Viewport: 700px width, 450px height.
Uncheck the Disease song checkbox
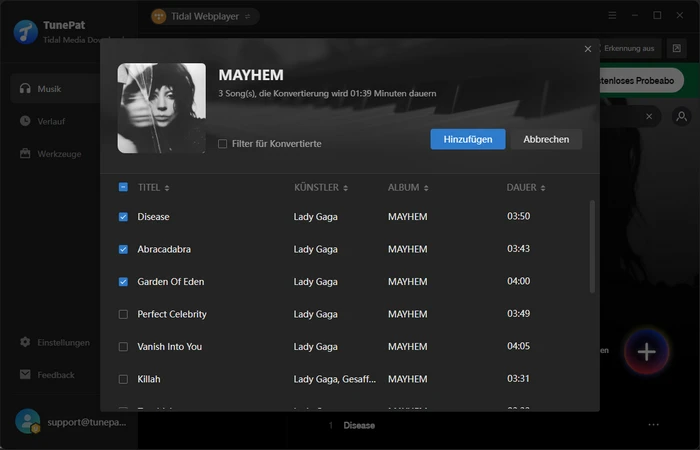point(123,217)
